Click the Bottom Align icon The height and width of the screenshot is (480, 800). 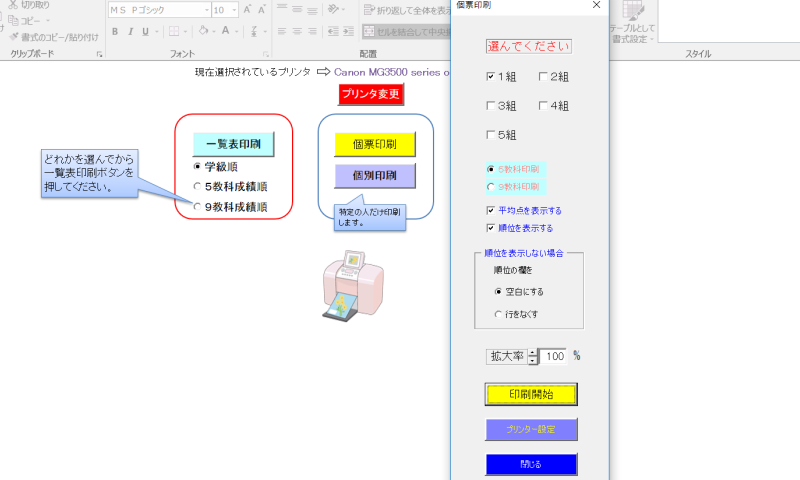coord(312,9)
